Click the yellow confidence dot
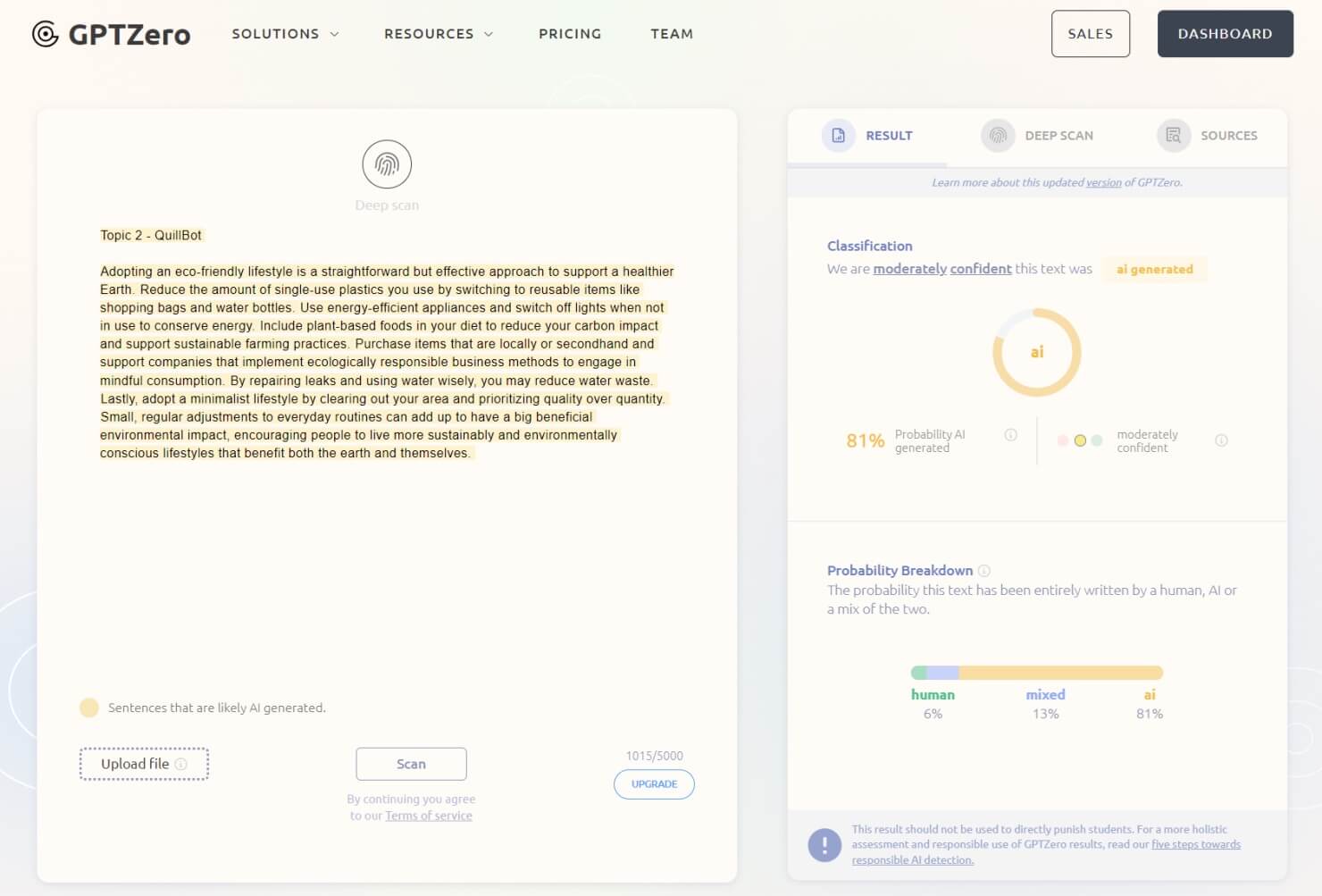 pos(1080,440)
